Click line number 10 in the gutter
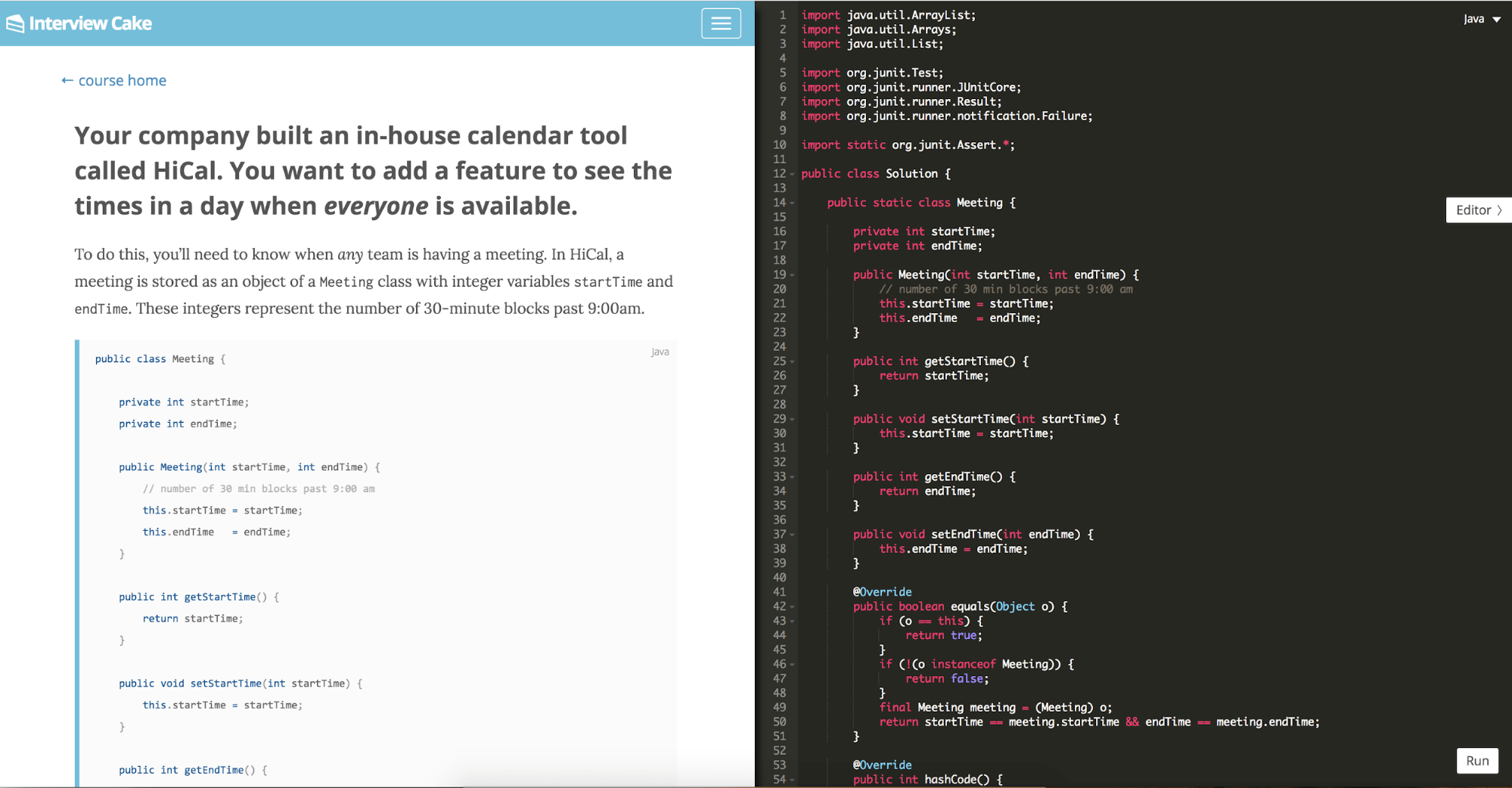 click(x=779, y=145)
